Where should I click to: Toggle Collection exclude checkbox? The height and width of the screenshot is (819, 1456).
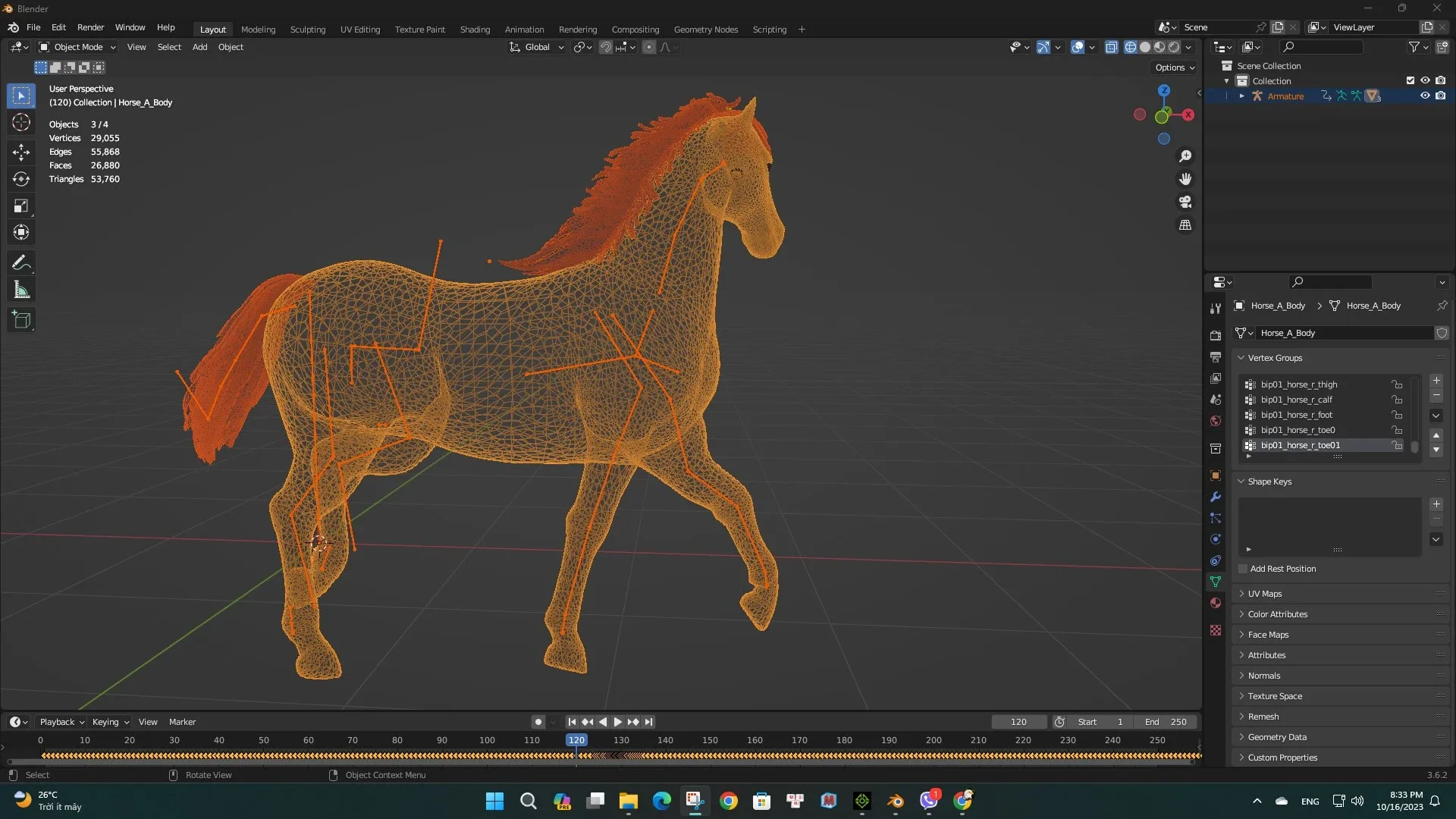[1410, 80]
